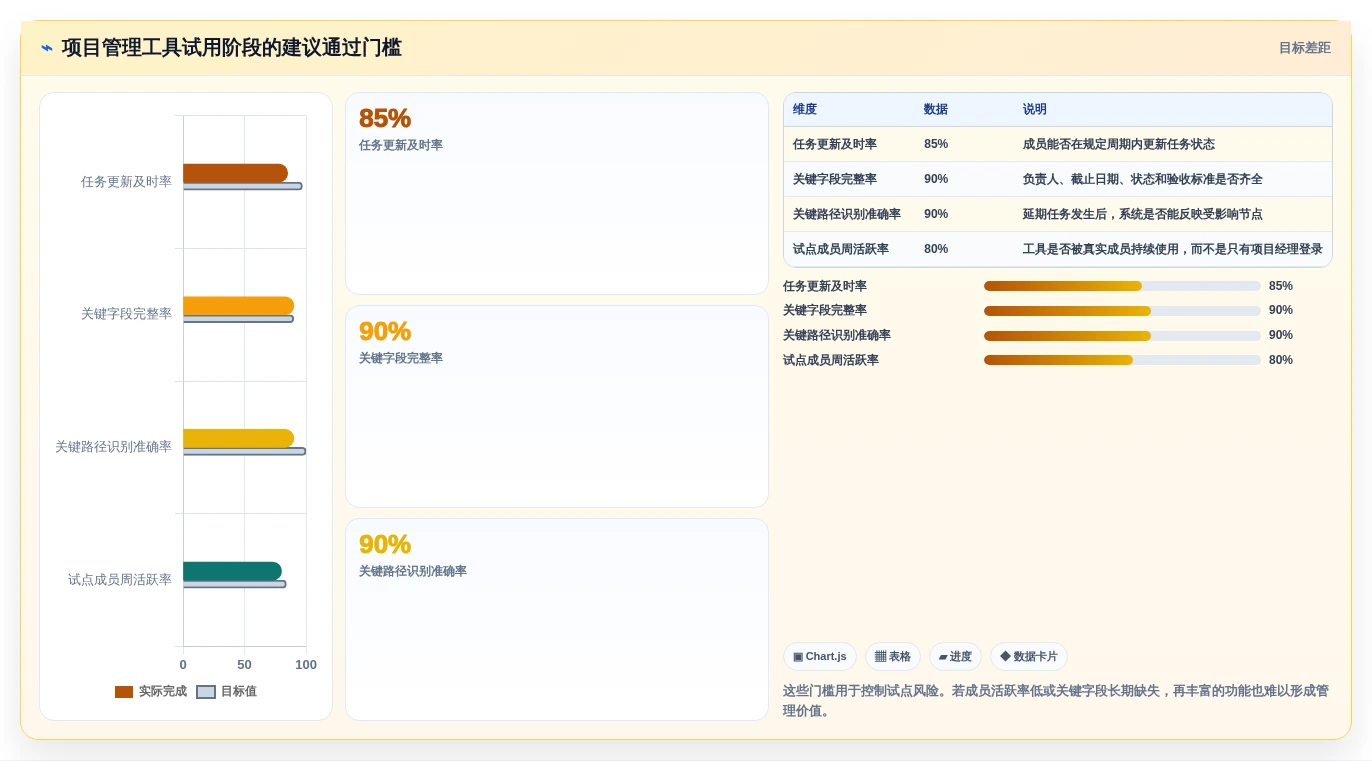
Task: Click the description 成员能否在规定周期内更新任务状态
Action: click(x=1118, y=144)
